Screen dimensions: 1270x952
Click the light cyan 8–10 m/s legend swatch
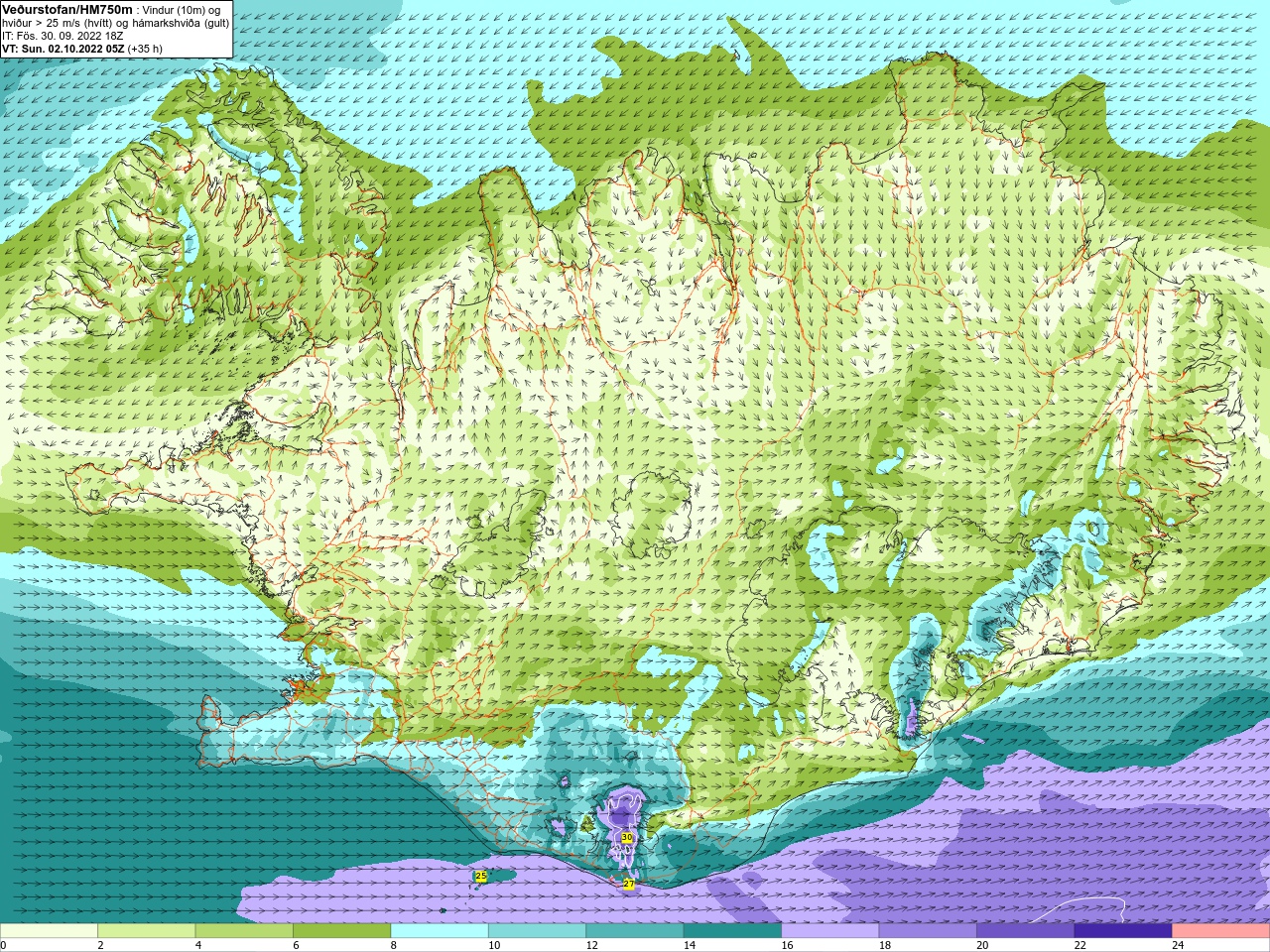[440, 930]
